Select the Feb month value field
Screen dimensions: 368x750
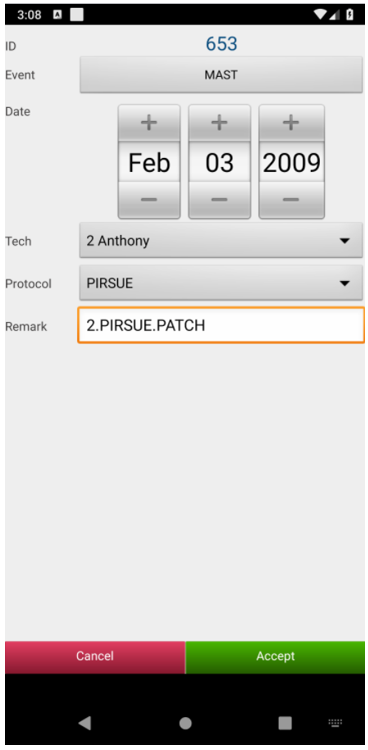(149, 162)
